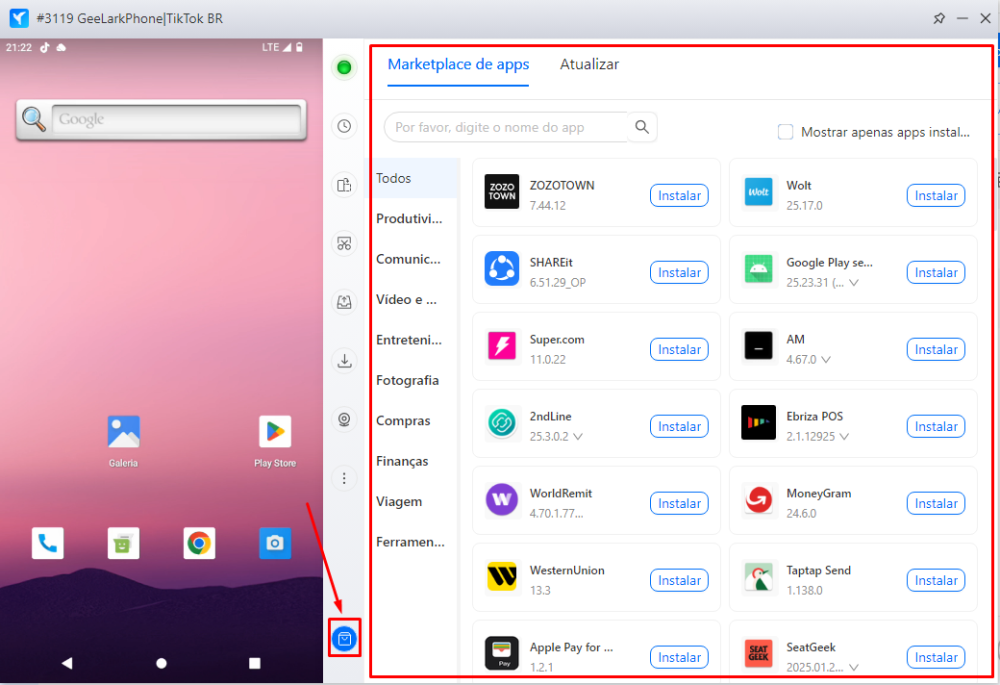The height and width of the screenshot is (685, 1000).
Task: Click the SHAREit app icon
Action: 502,269
